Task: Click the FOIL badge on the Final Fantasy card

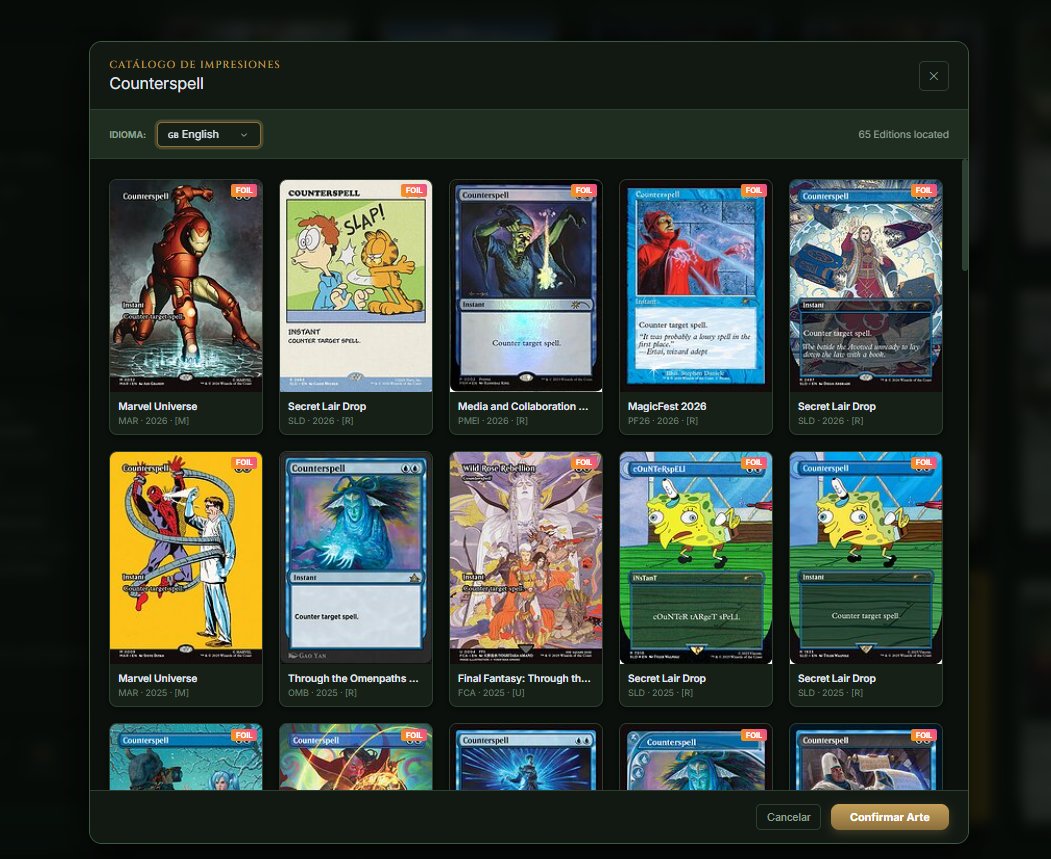Action: point(584,462)
